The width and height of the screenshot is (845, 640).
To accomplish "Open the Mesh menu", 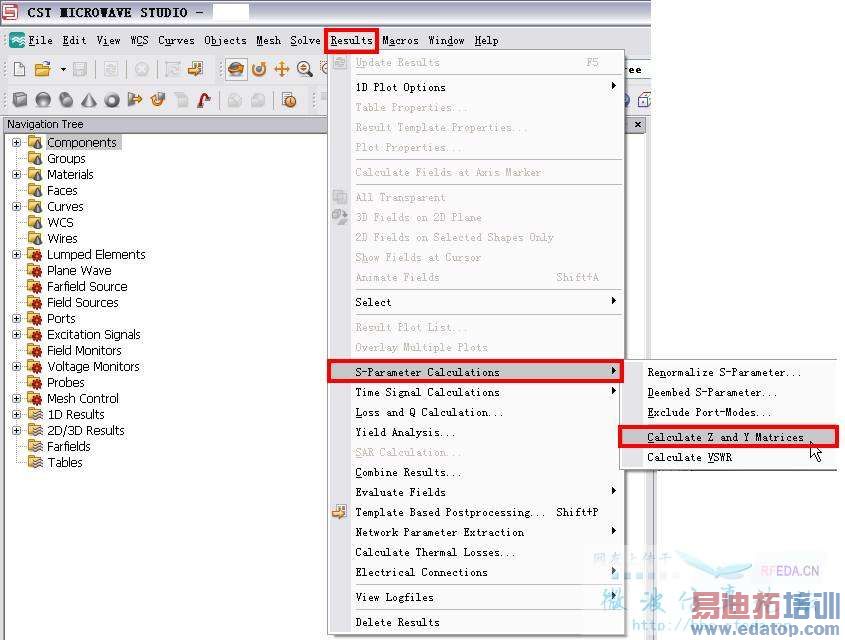I will 268,40.
